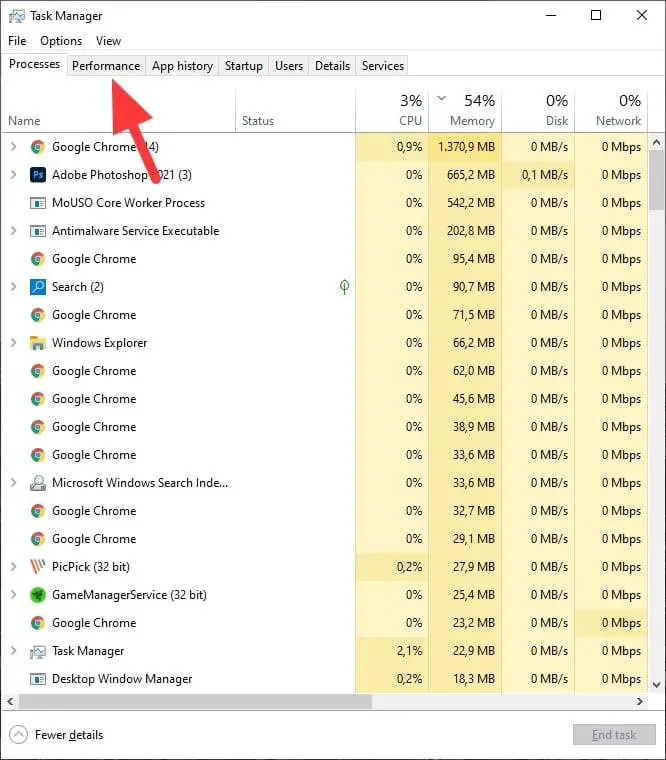Go to the Services tab
Viewport: 666px width, 760px height.
(x=382, y=66)
